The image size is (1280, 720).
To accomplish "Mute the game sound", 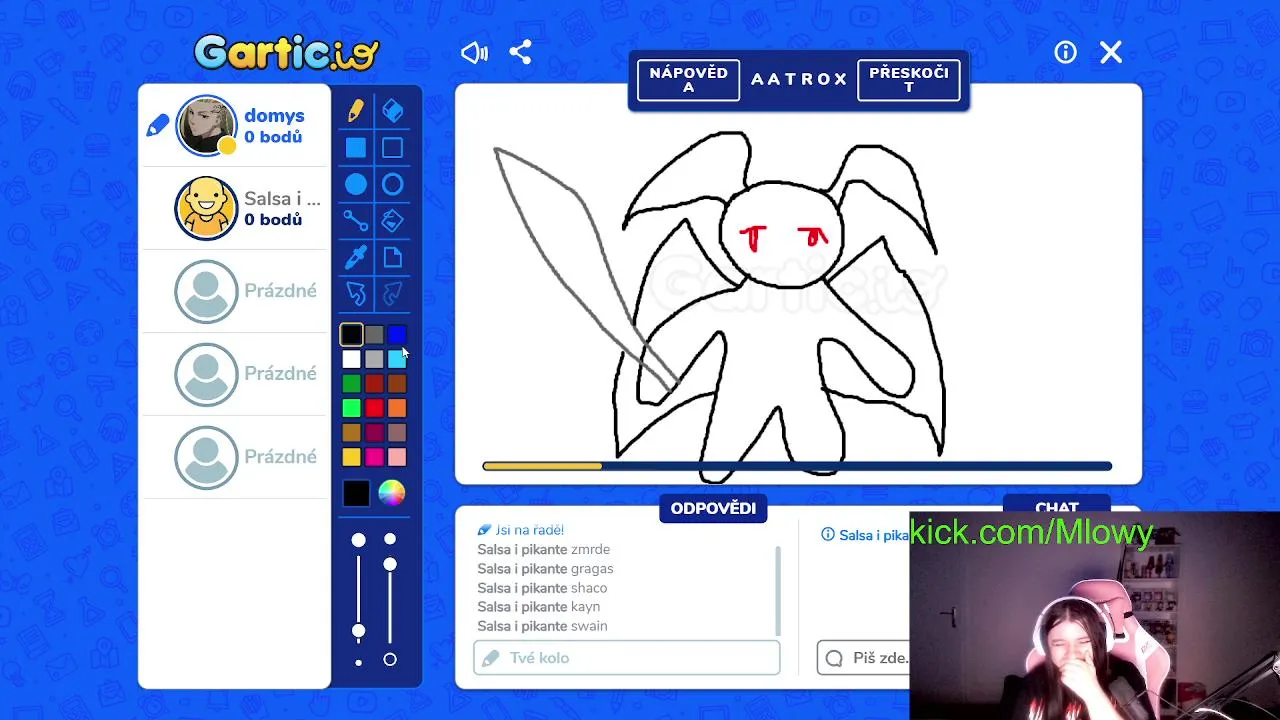I will click(474, 52).
